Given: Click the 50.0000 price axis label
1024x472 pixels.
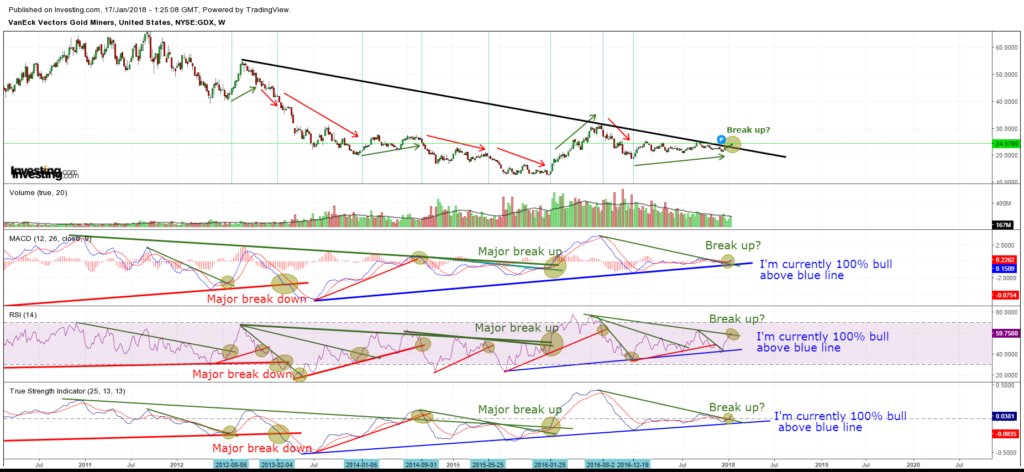Looking at the screenshot, I should 1006,74.
